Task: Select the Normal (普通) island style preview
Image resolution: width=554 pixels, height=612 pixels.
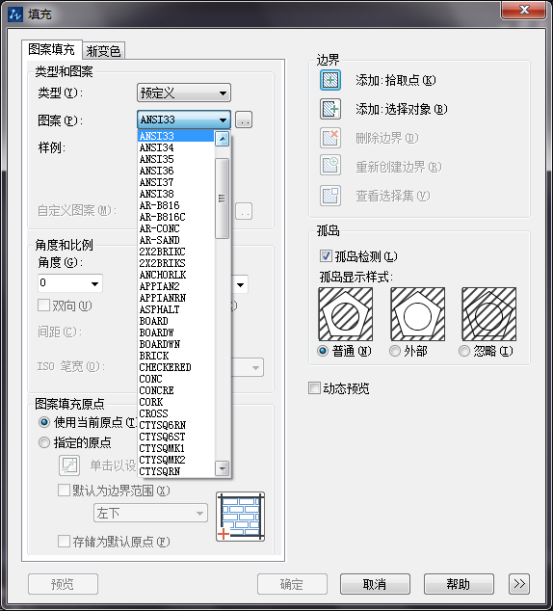Action: point(346,314)
